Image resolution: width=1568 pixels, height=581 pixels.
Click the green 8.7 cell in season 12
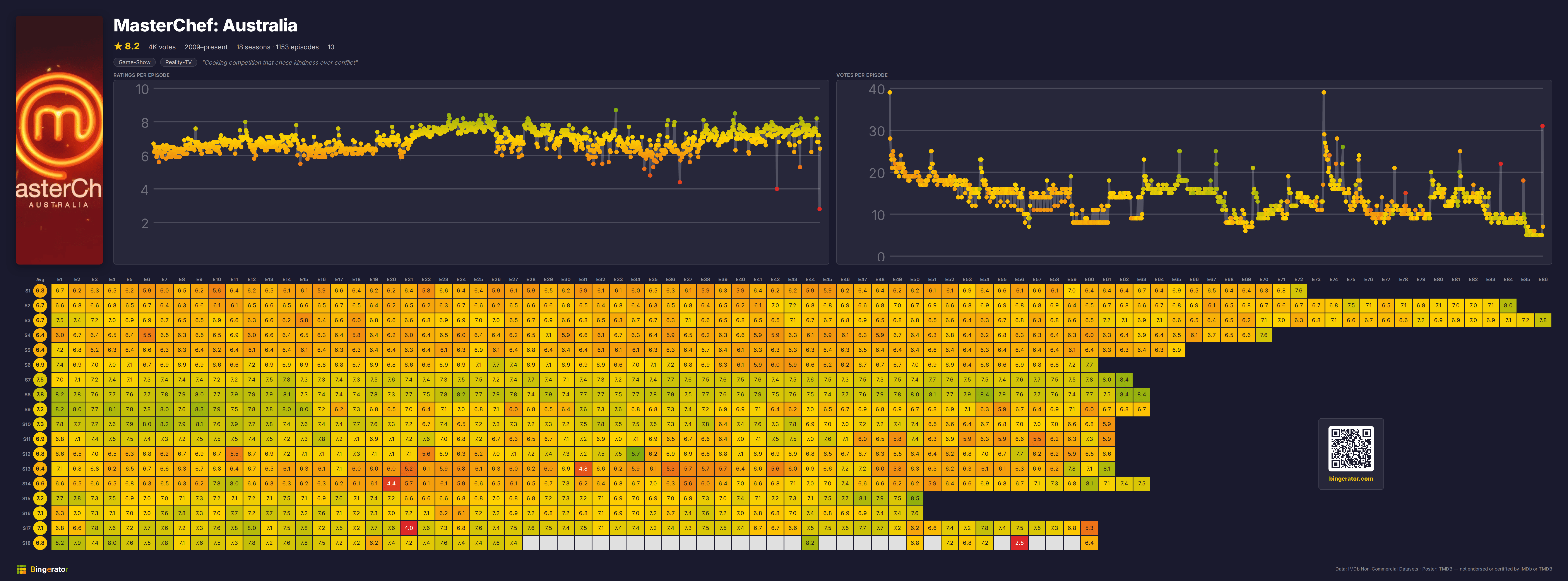pos(635,454)
